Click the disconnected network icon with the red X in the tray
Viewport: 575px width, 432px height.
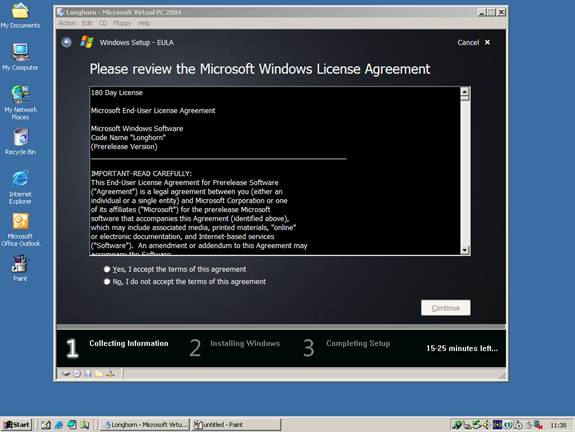[538, 425]
